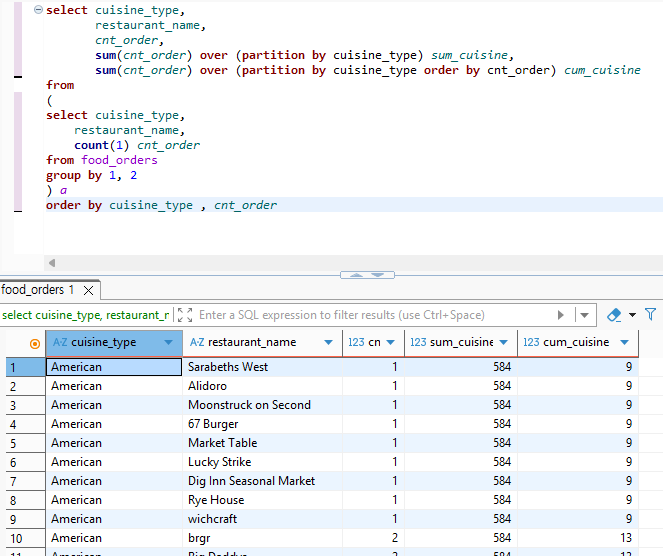Click the eraser clear-filter icon
The width and height of the screenshot is (663, 556).
click(614, 315)
